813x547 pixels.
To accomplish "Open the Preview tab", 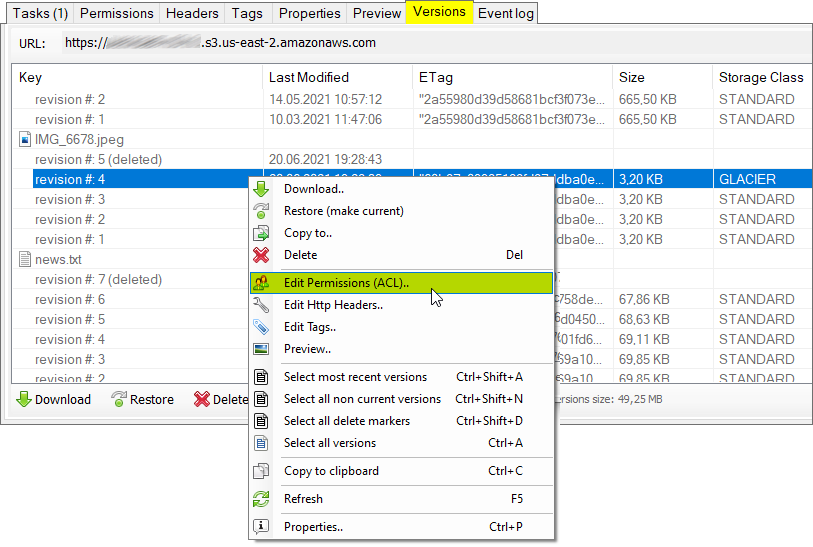I will click(x=377, y=13).
